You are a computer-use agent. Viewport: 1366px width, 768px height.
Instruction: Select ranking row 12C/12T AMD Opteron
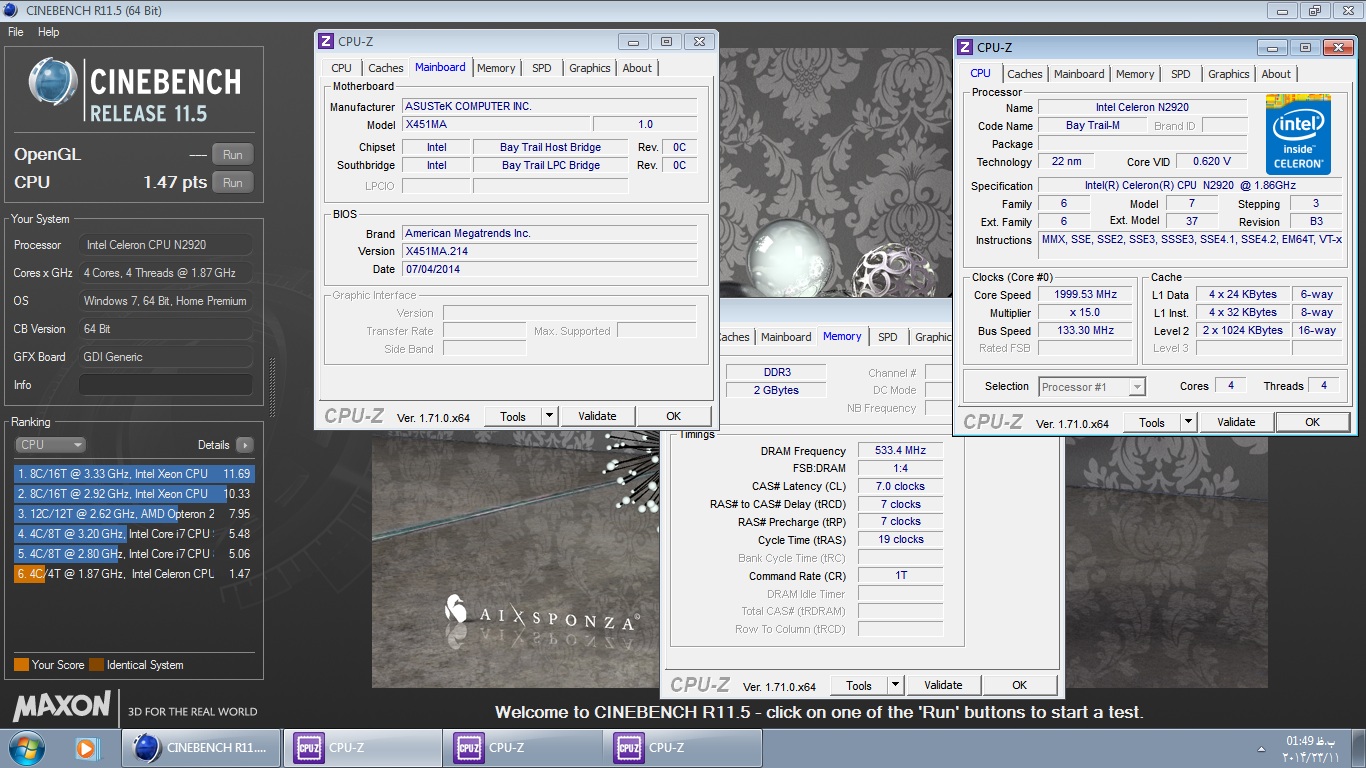click(134, 514)
